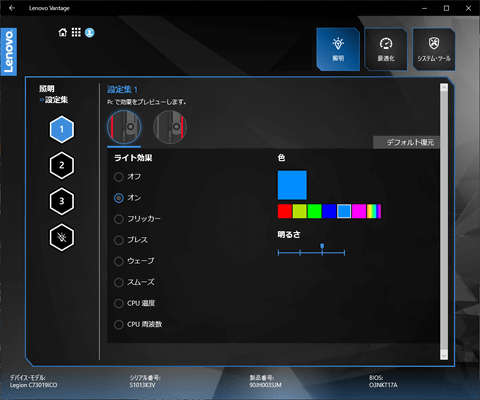The image size is (480, 400).
Task: Select lighting profile hexagon 1
Action: [62, 129]
